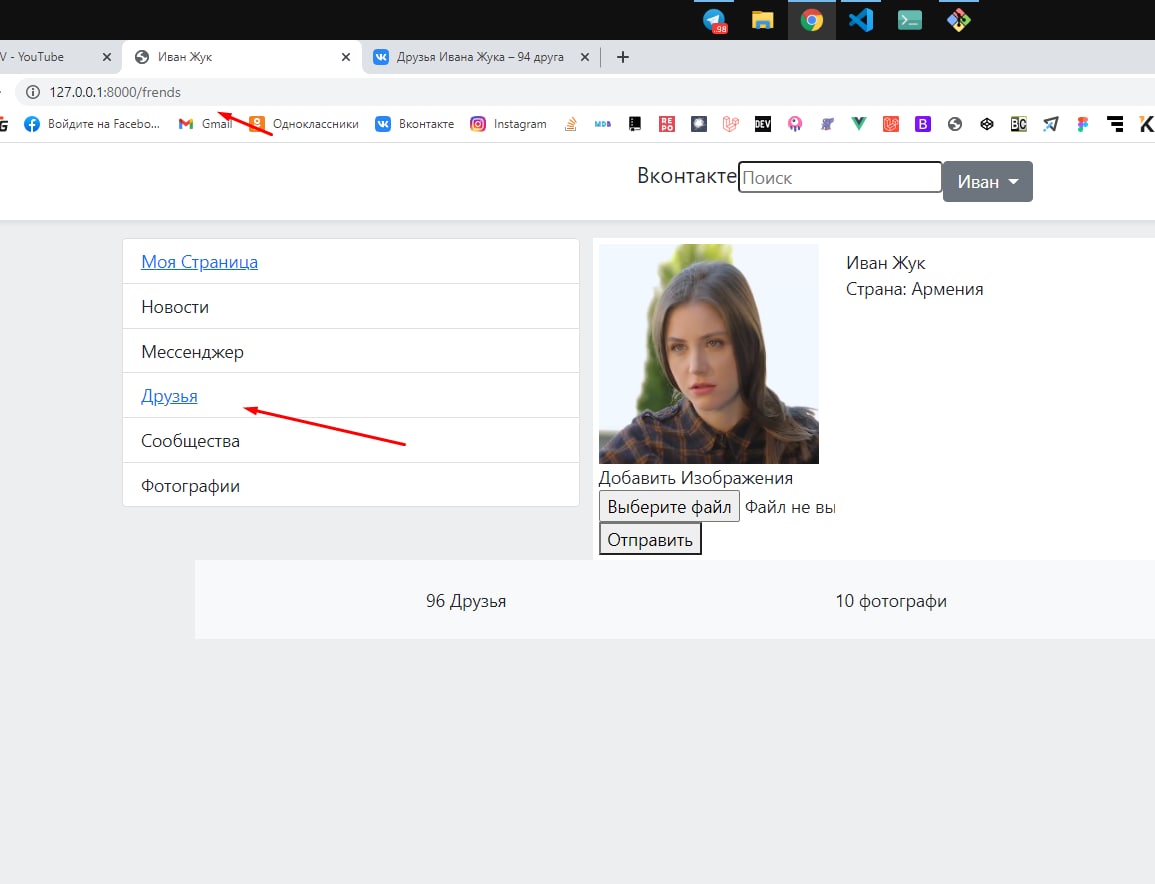
Task: Open the Figma bookmark icon
Action: coord(1083,124)
